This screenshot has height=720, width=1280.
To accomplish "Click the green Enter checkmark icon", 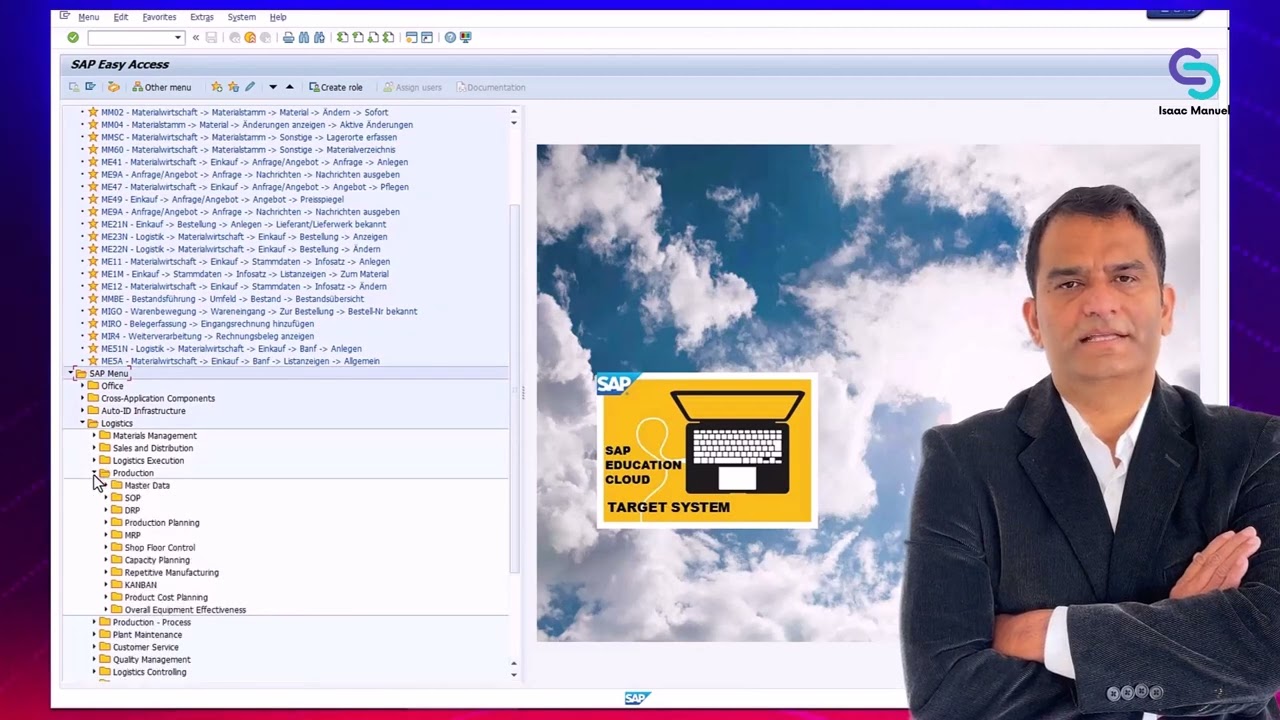I will [73, 38].
